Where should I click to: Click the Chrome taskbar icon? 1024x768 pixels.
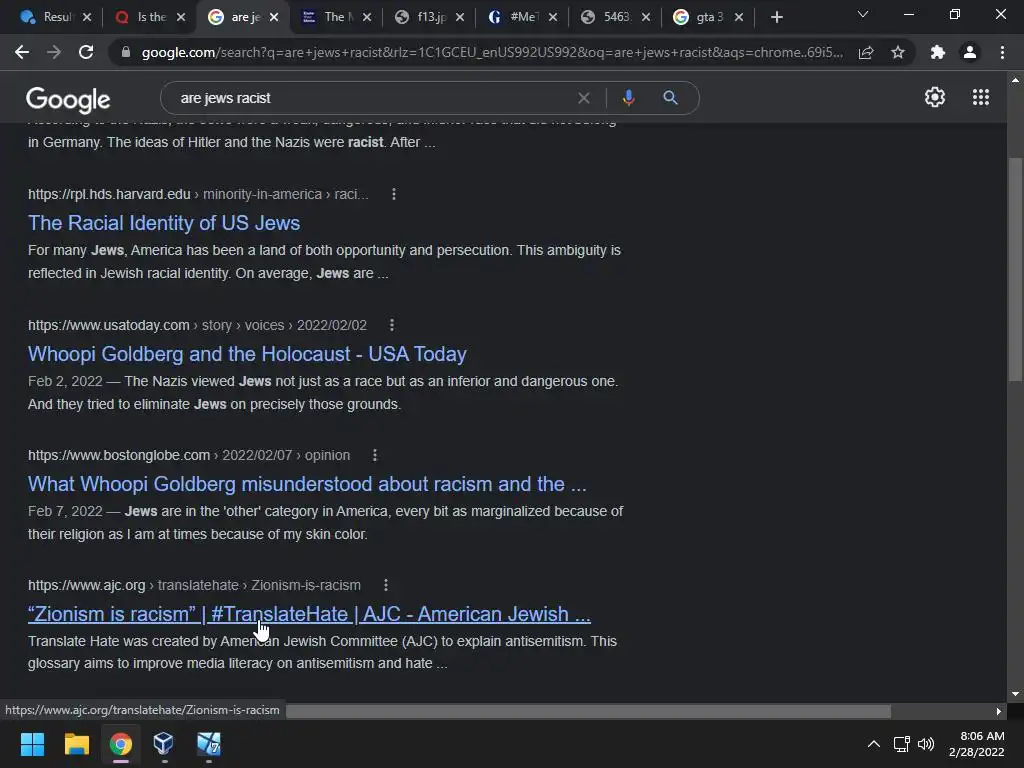coord(121,744)
